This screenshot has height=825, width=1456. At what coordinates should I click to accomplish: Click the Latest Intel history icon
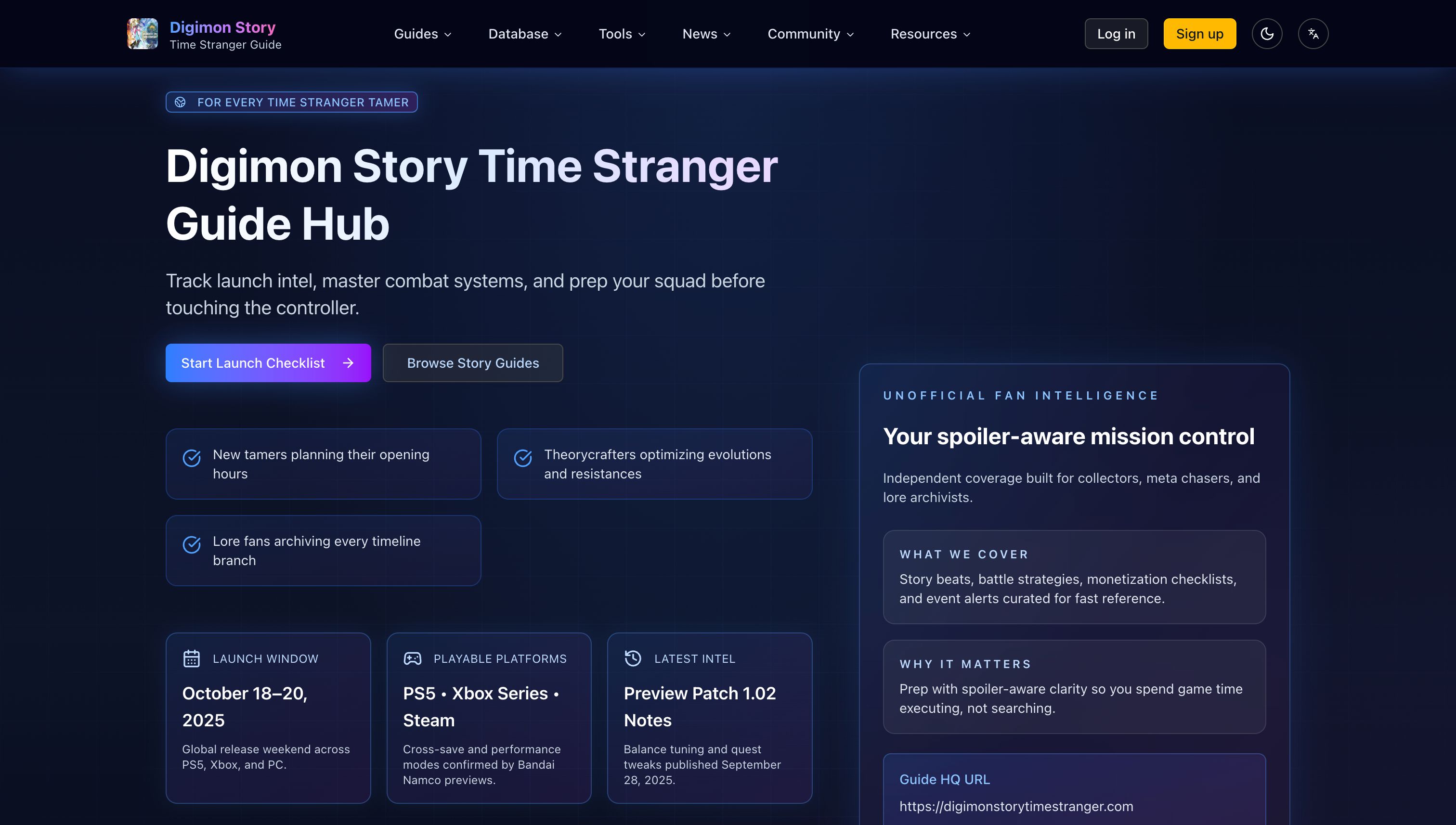coord(633,658)
